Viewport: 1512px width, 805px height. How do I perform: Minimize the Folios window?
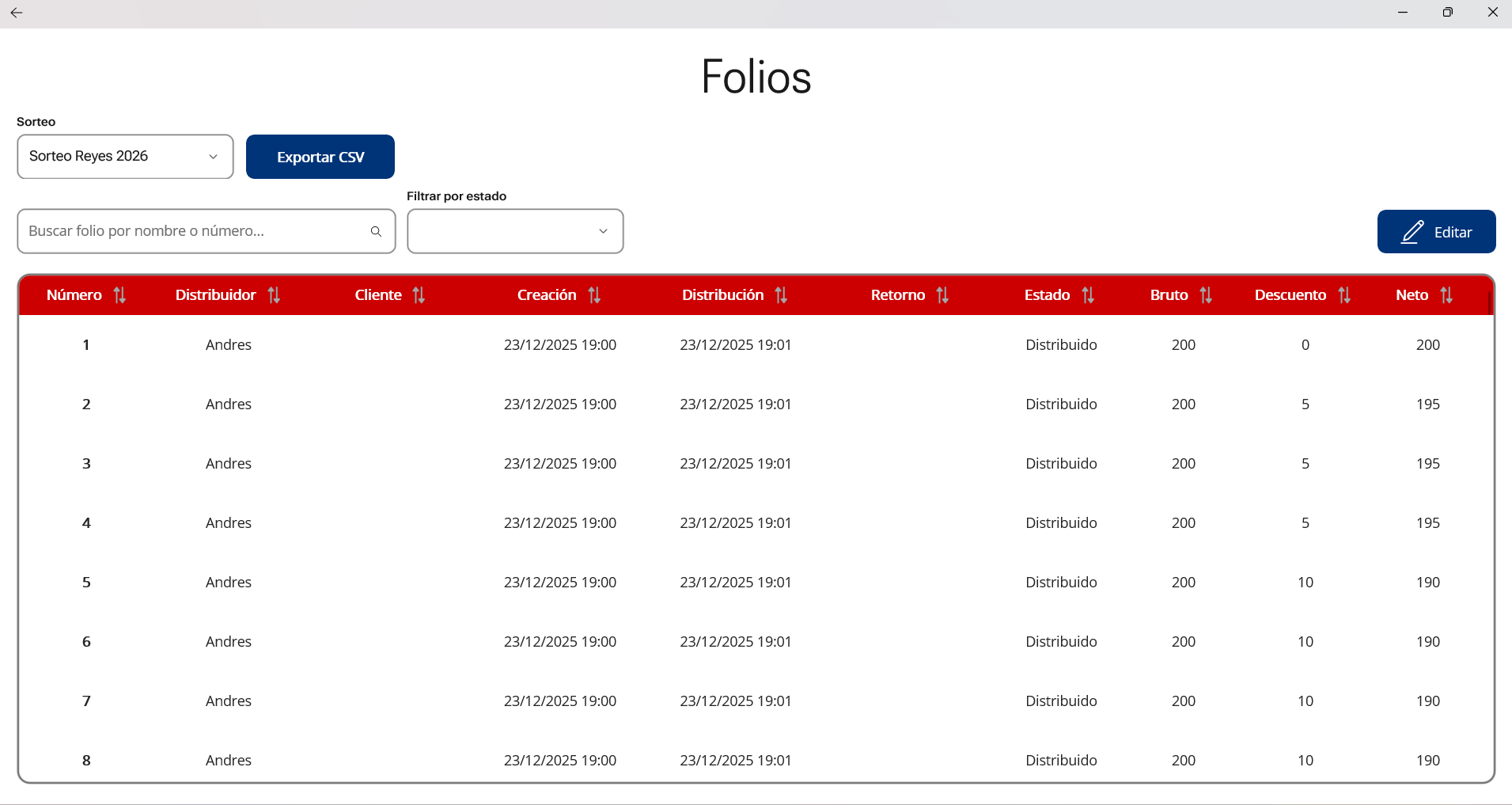coord(1403,13)
